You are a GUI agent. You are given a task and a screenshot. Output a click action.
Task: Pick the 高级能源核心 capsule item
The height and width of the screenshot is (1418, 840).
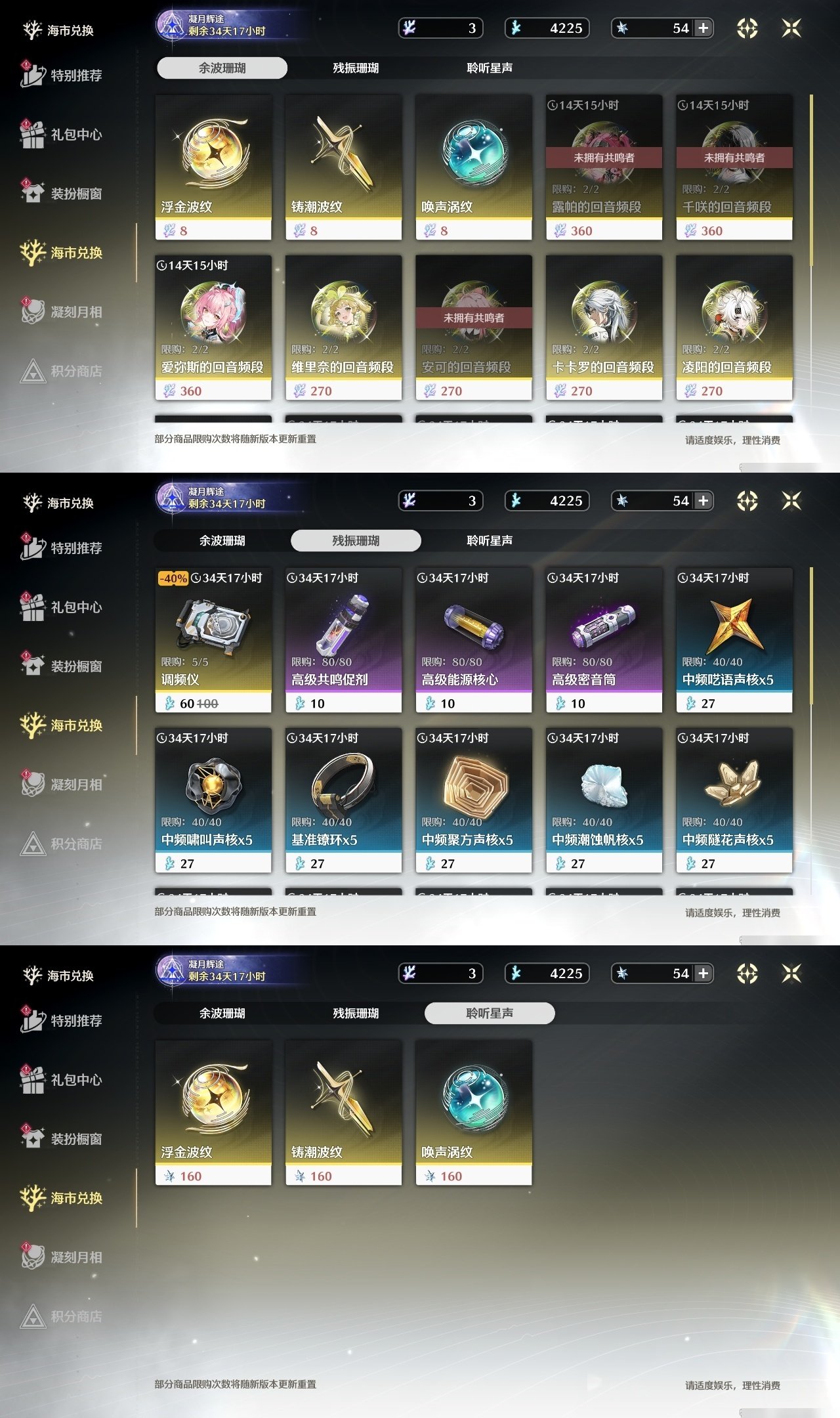(474, 640)
